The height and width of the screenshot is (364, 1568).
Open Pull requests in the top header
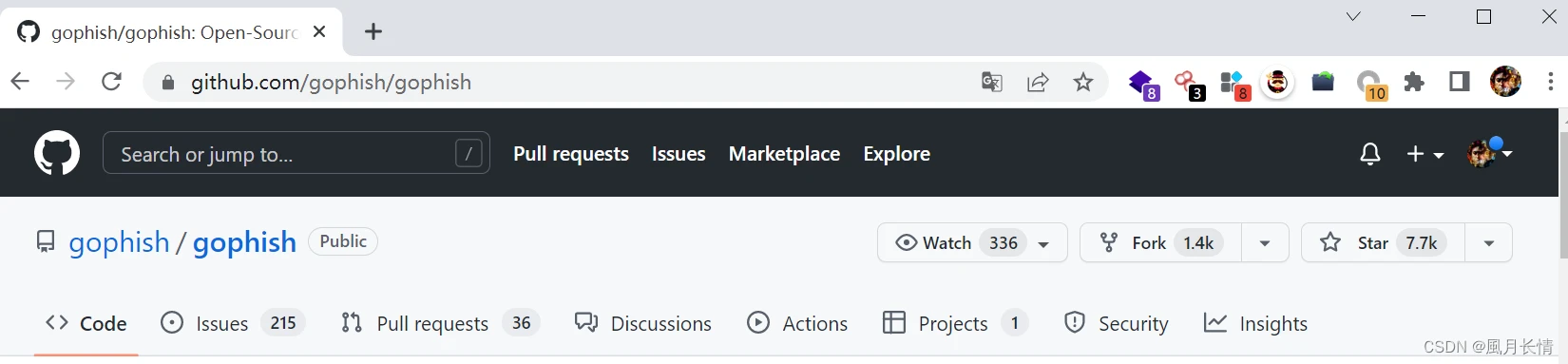[x=571, y=154]
